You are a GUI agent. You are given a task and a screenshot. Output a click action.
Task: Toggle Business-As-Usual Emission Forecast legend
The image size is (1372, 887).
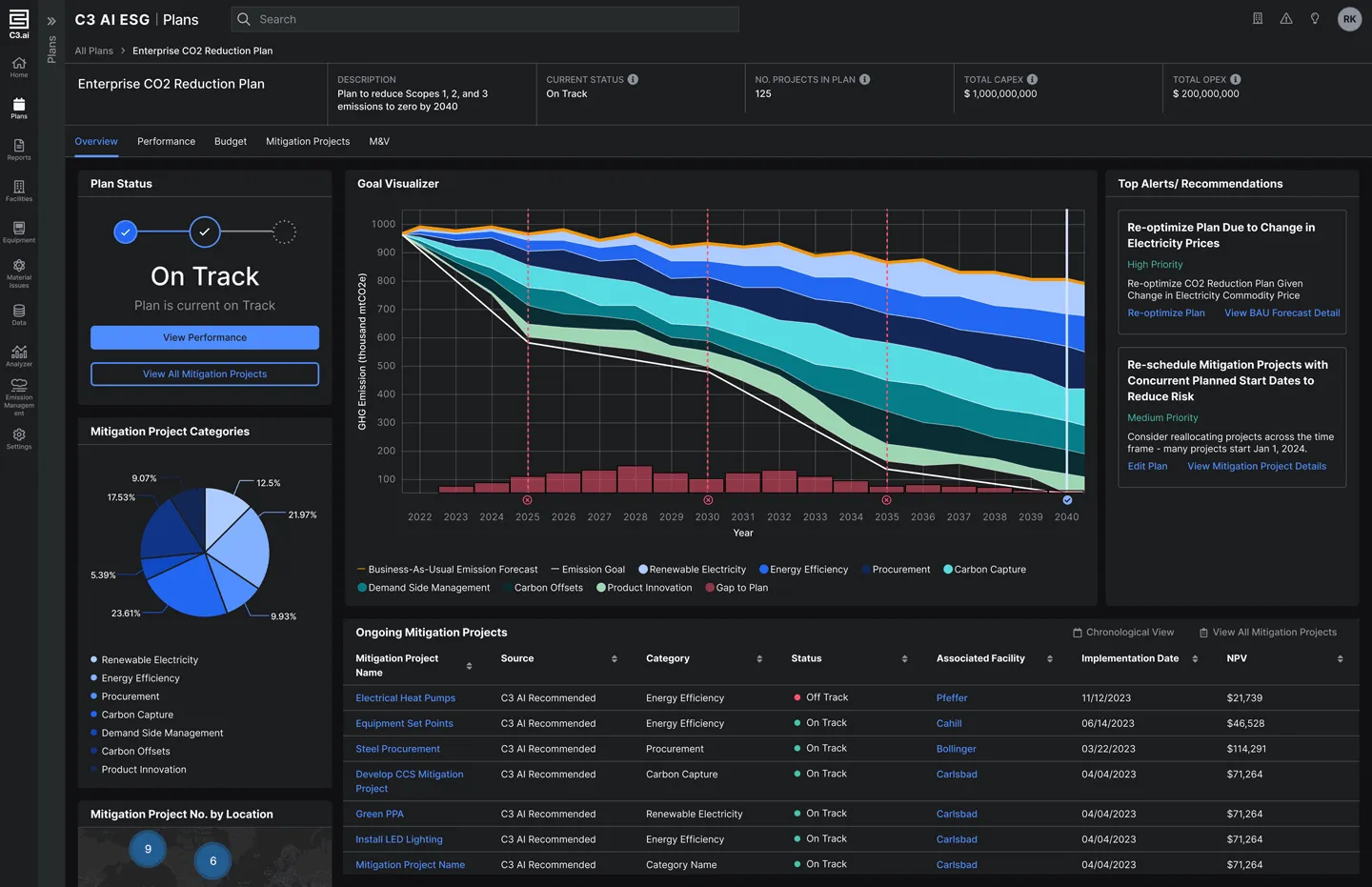(x=447, y=570)
